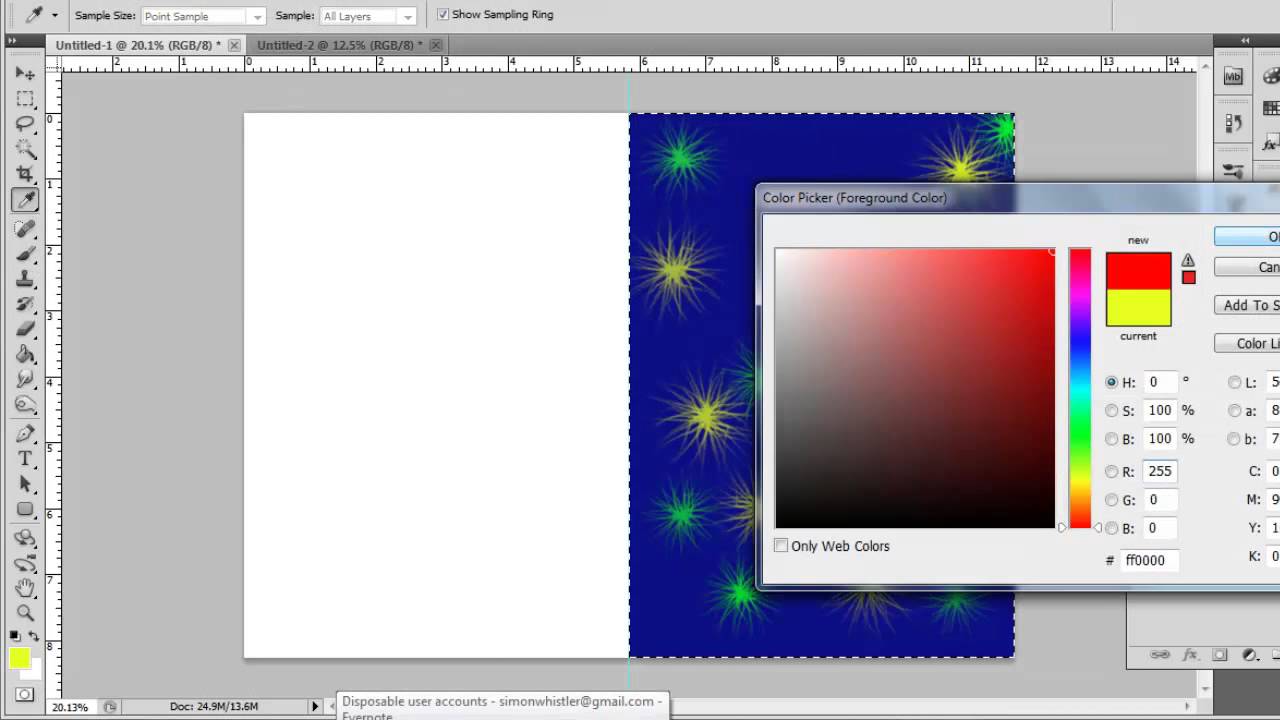The image size is (1280, 720).
Task: Select the S (saturation) radio button
Action: 1111,410
